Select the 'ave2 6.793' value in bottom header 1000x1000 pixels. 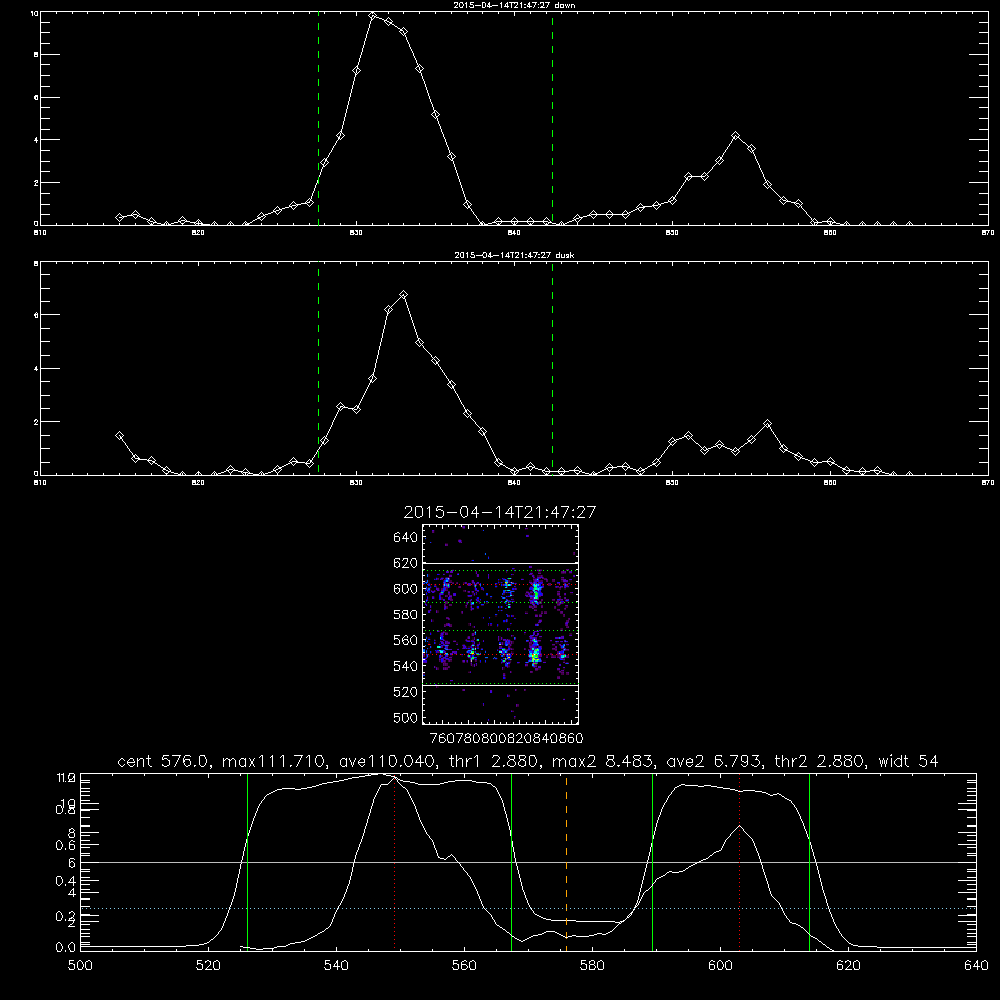click(x=714, y=761)
